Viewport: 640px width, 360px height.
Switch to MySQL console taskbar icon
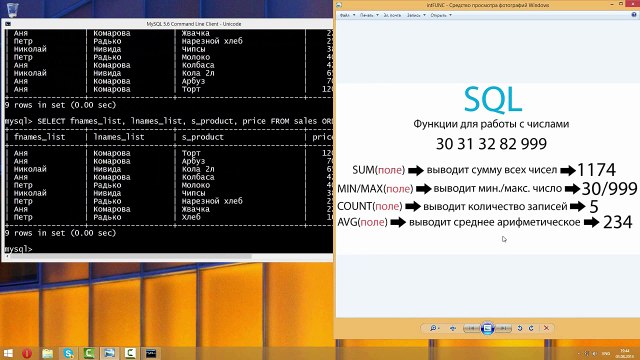(151, 353)
